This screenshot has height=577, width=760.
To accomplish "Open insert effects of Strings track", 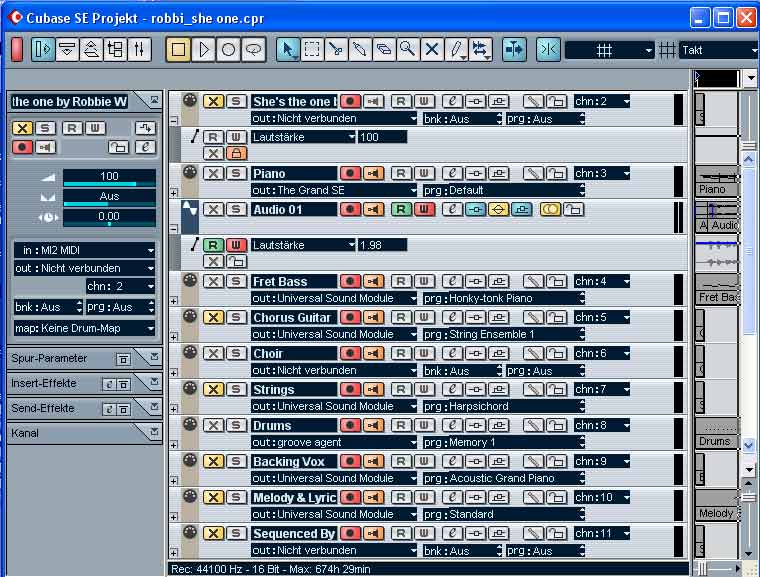I will [475, 389].
